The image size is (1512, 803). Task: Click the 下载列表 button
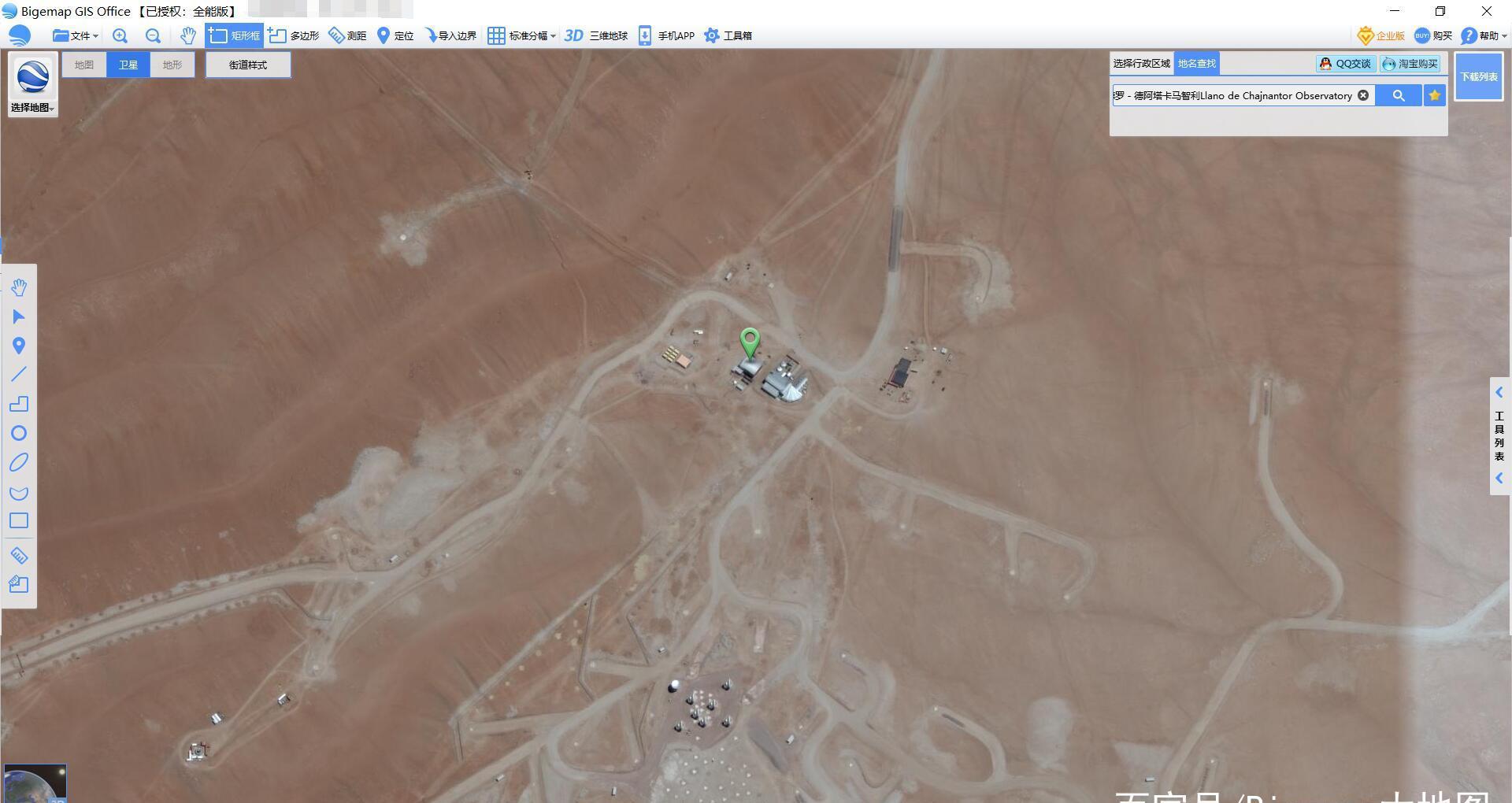1478,76
